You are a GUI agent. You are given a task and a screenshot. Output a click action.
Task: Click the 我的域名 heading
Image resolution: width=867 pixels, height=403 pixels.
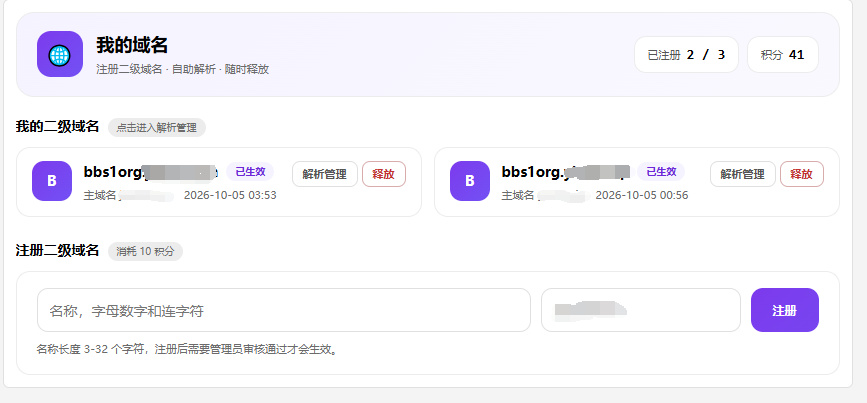click(132, 45)
